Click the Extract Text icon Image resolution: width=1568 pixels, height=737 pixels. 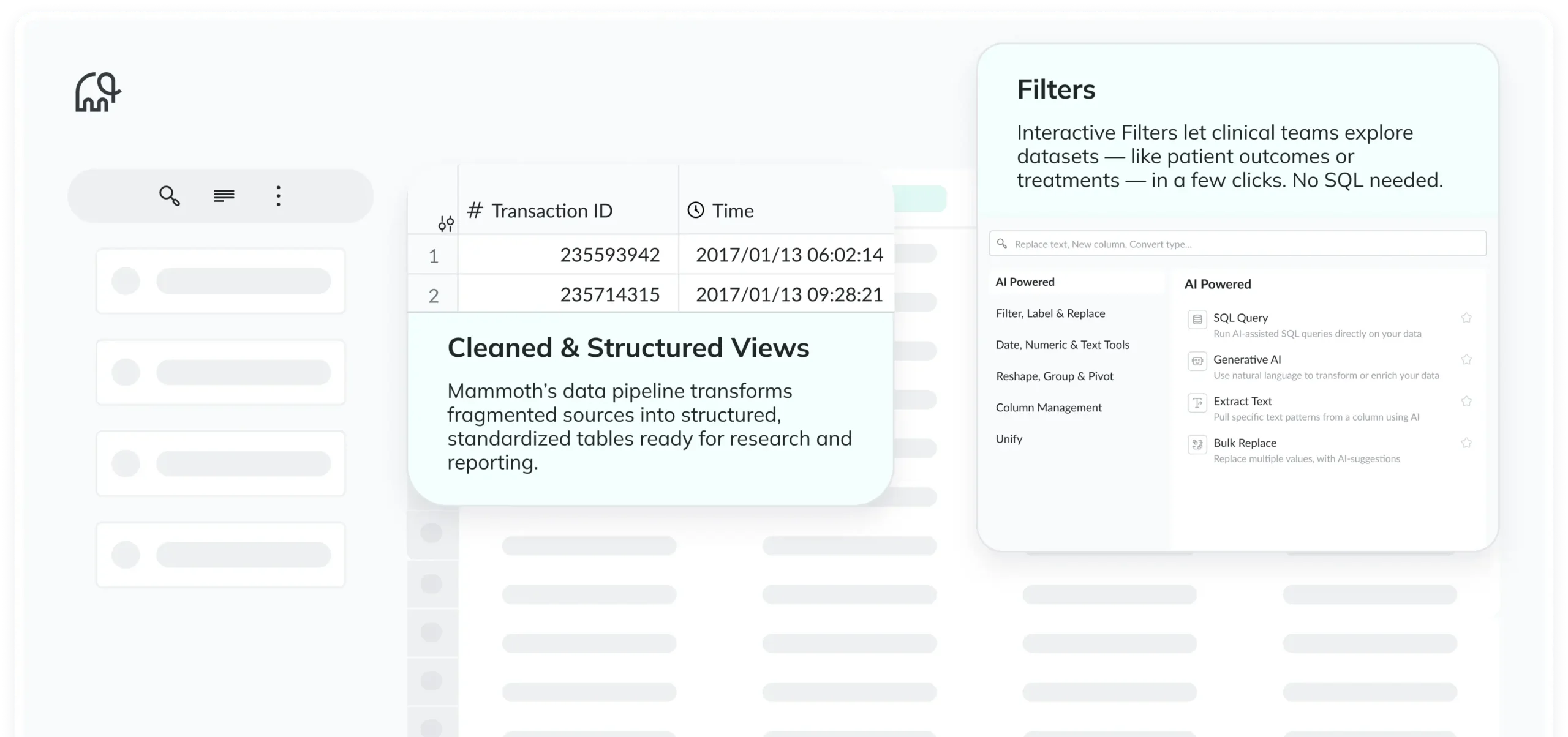coord(1197,402)
